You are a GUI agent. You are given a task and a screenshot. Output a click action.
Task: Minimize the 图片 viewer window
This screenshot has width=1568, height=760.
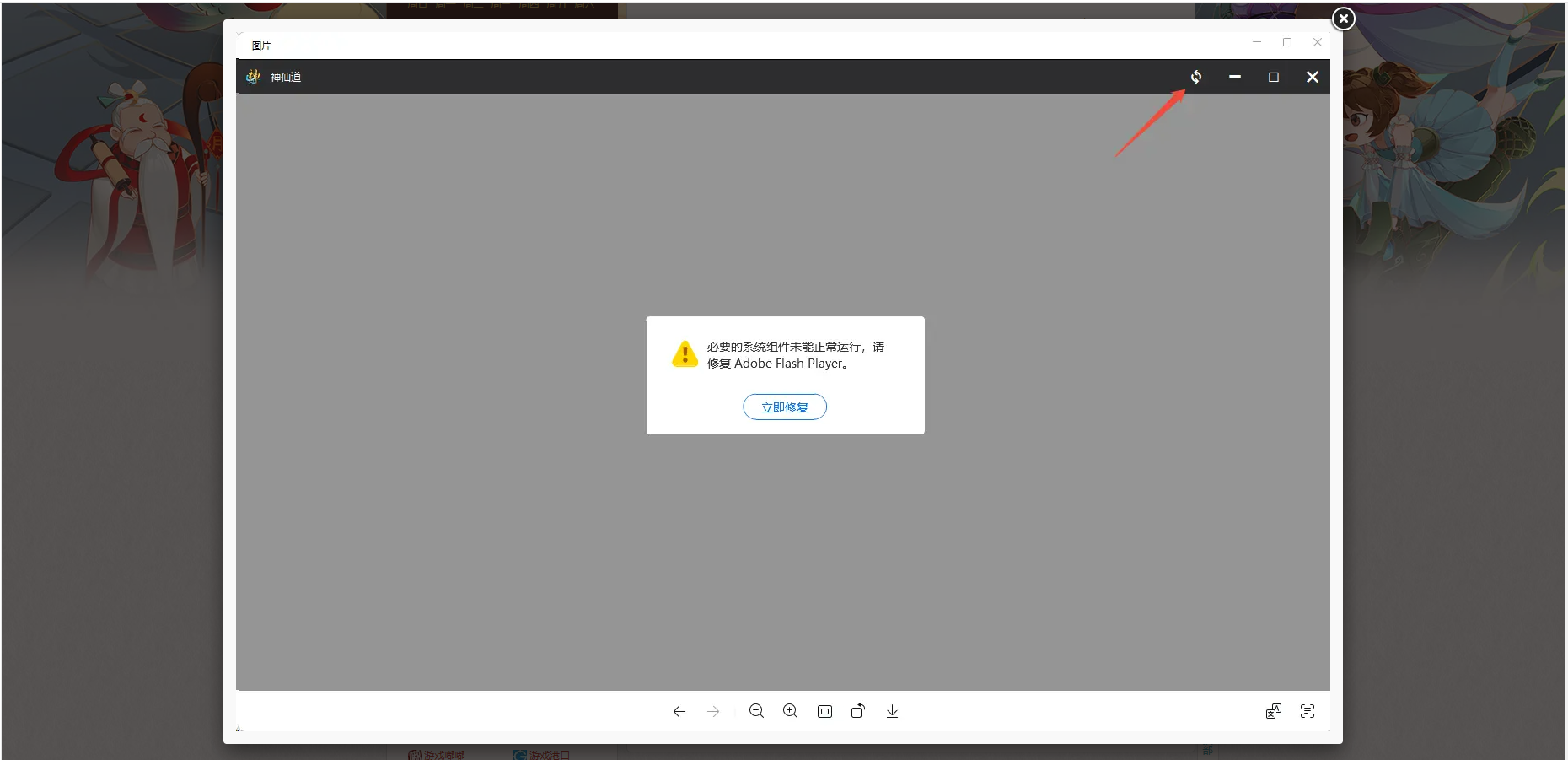coord(1256,42)
